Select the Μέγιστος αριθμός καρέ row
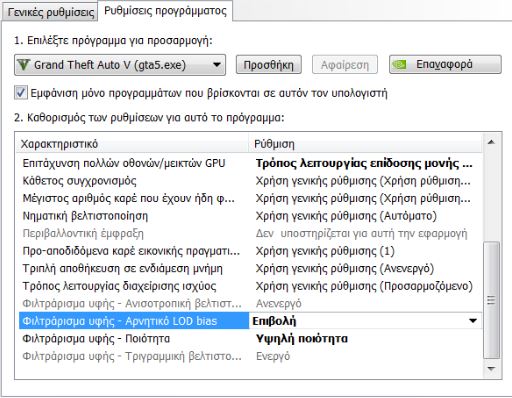 (250, 199)
